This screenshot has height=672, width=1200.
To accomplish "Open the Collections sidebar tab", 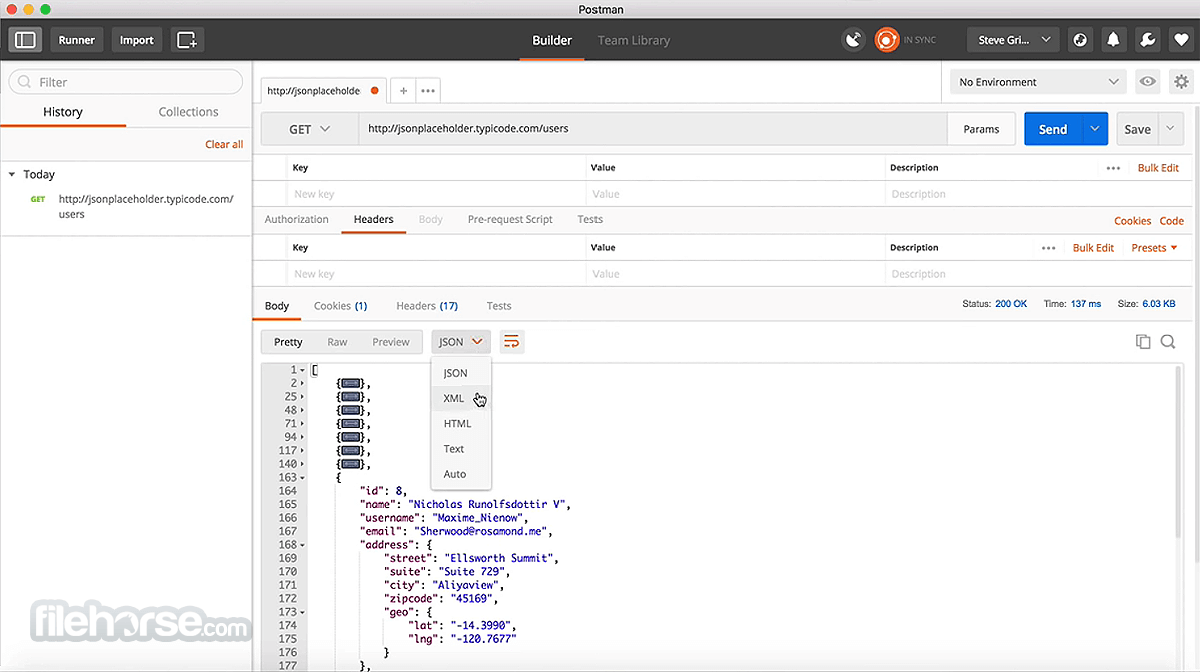I will tap(188, 112).
